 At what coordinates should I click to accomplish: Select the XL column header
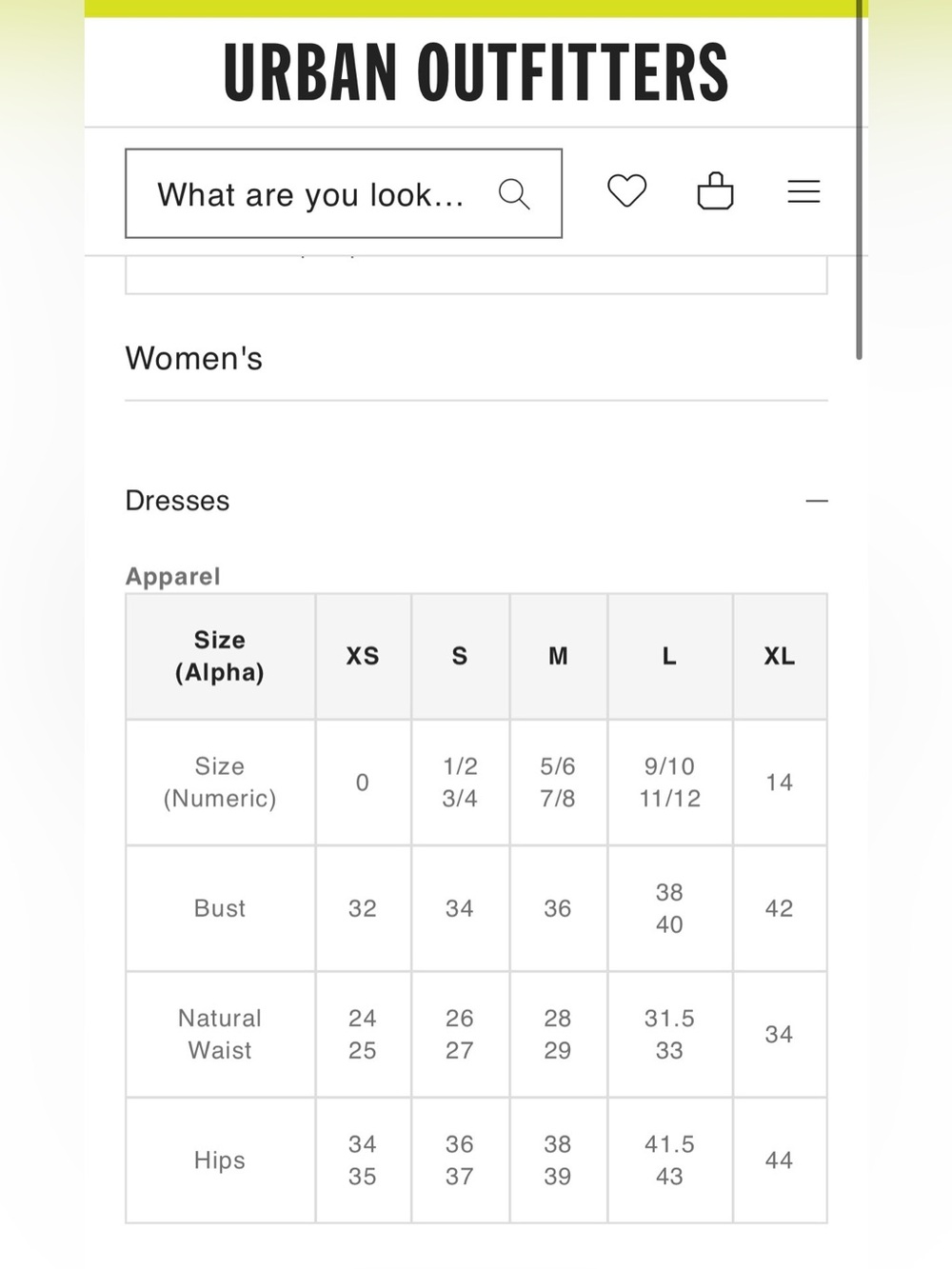point(780,657)
